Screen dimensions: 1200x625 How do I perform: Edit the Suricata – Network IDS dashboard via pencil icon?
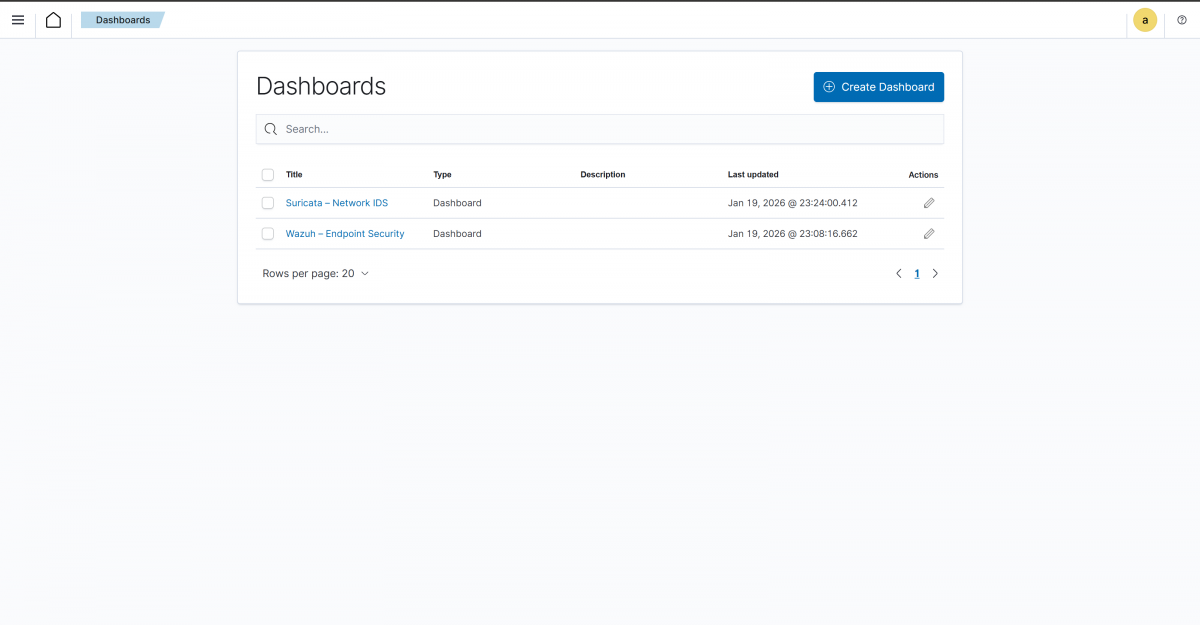coord(929,202)
